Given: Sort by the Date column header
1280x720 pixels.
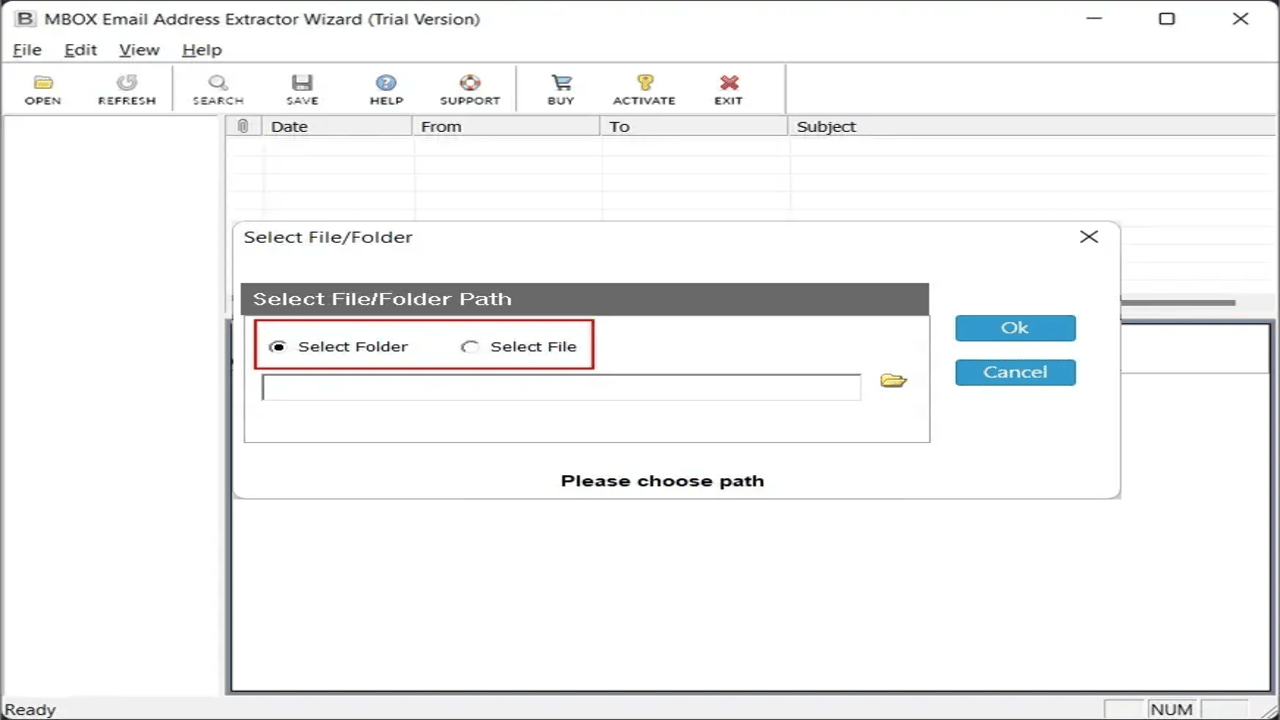Looking at the screenshot, I should click(336, 126).
